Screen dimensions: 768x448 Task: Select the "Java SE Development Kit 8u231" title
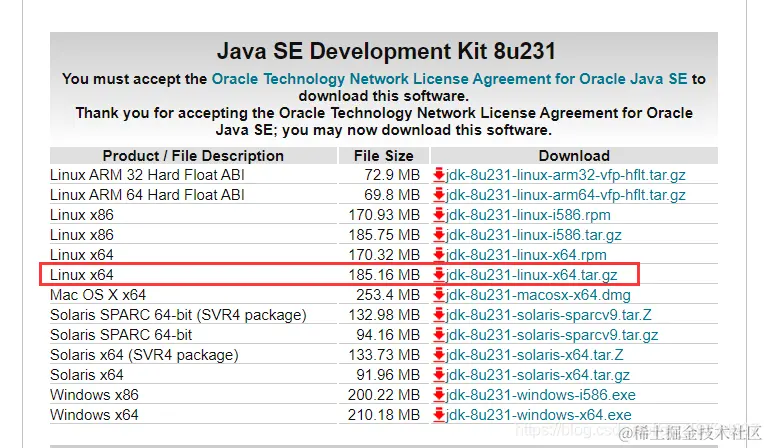coord(386,51)
